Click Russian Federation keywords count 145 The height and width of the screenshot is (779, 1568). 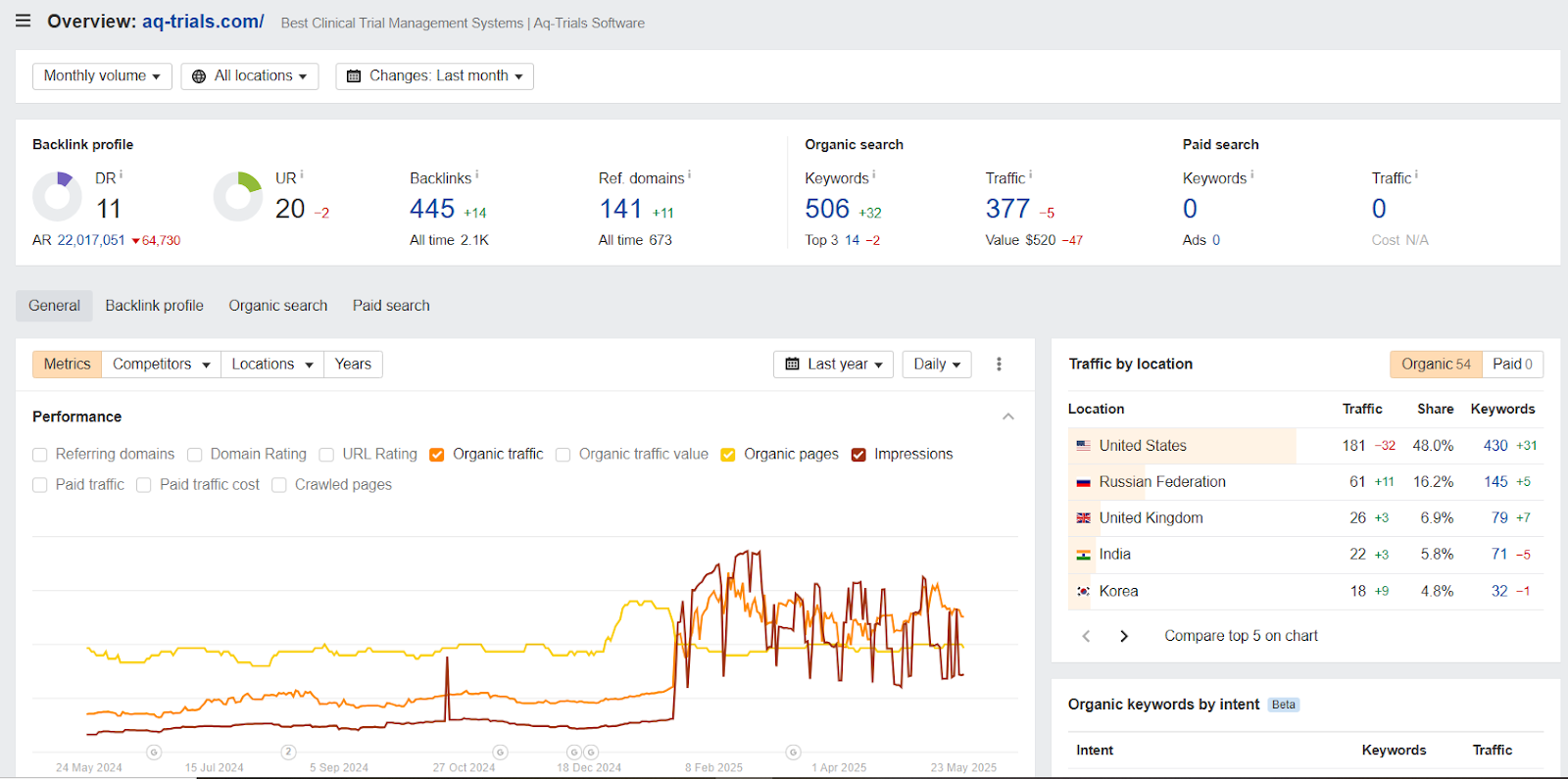(1495, 482)
